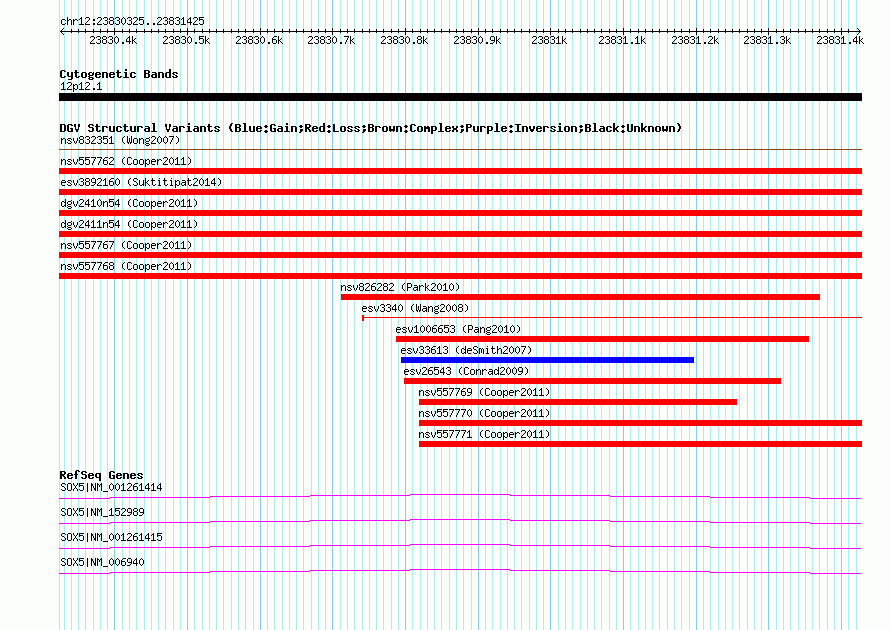
Task: Click the RefSeq Genes track title
Action: 101,475
